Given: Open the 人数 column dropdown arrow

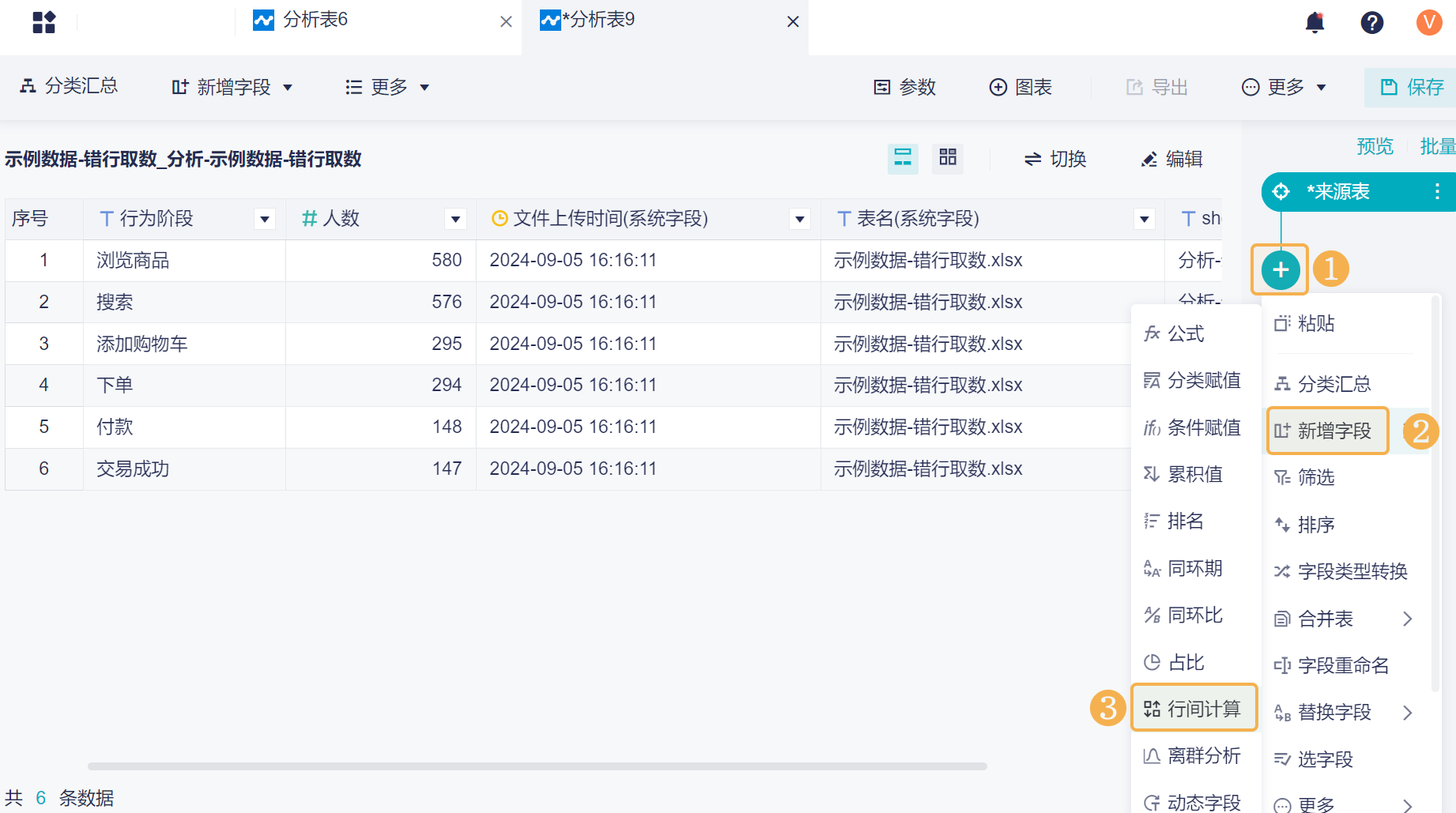Looking at the screenshot, I should (455, 219).
